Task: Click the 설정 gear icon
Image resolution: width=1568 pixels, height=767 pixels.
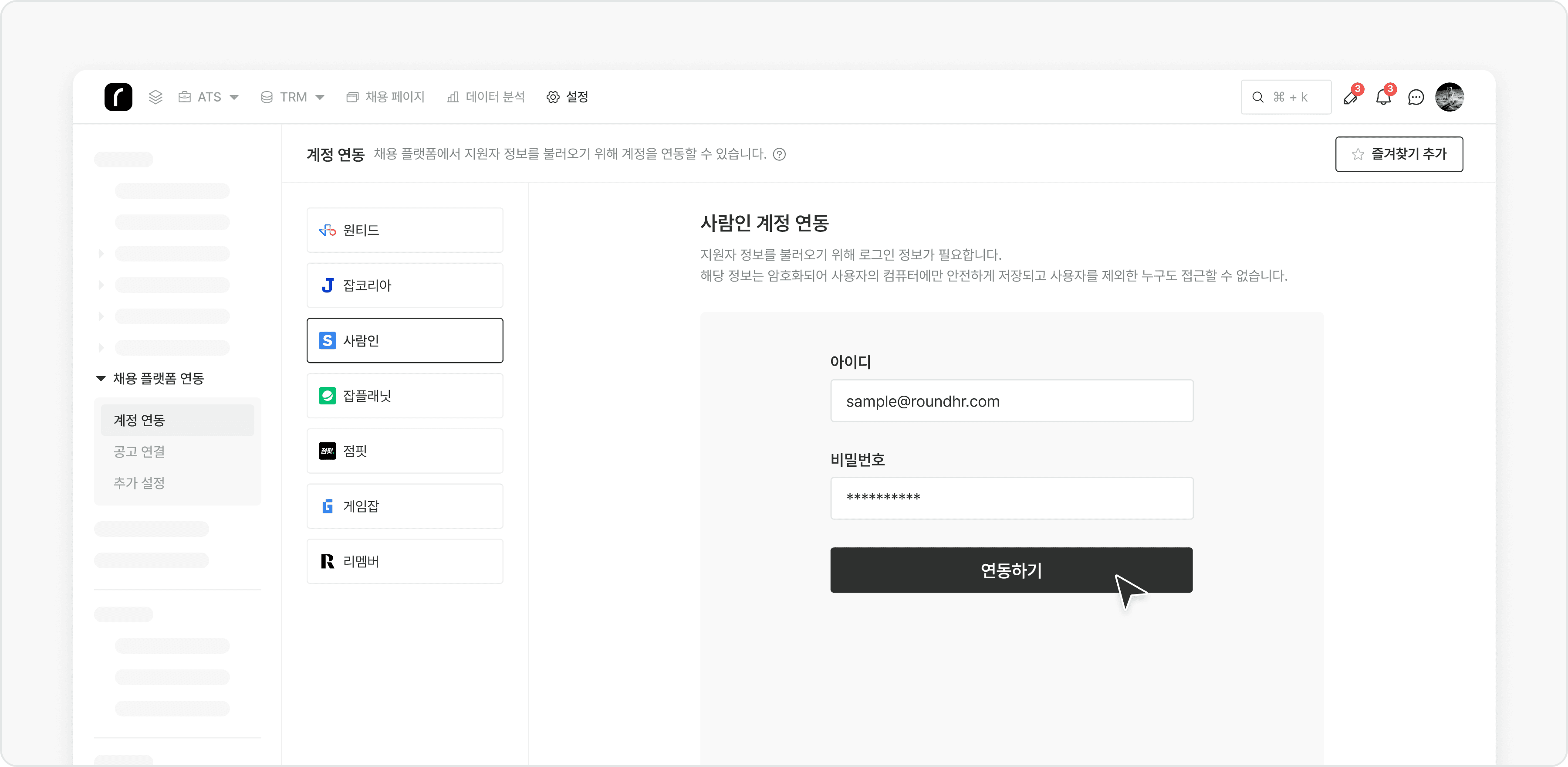Action: point(553,97)
